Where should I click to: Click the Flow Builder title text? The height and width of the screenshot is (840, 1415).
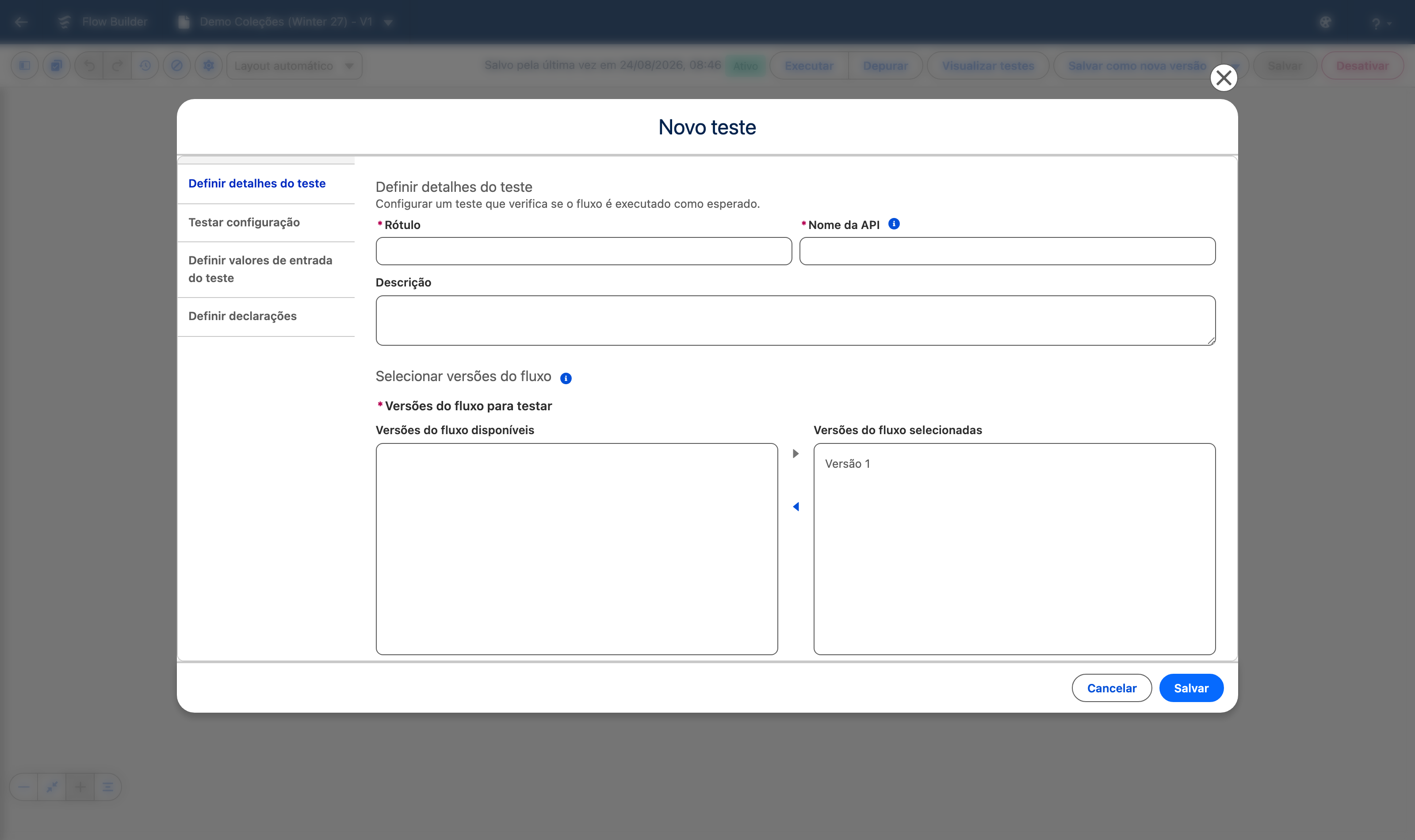115,22
